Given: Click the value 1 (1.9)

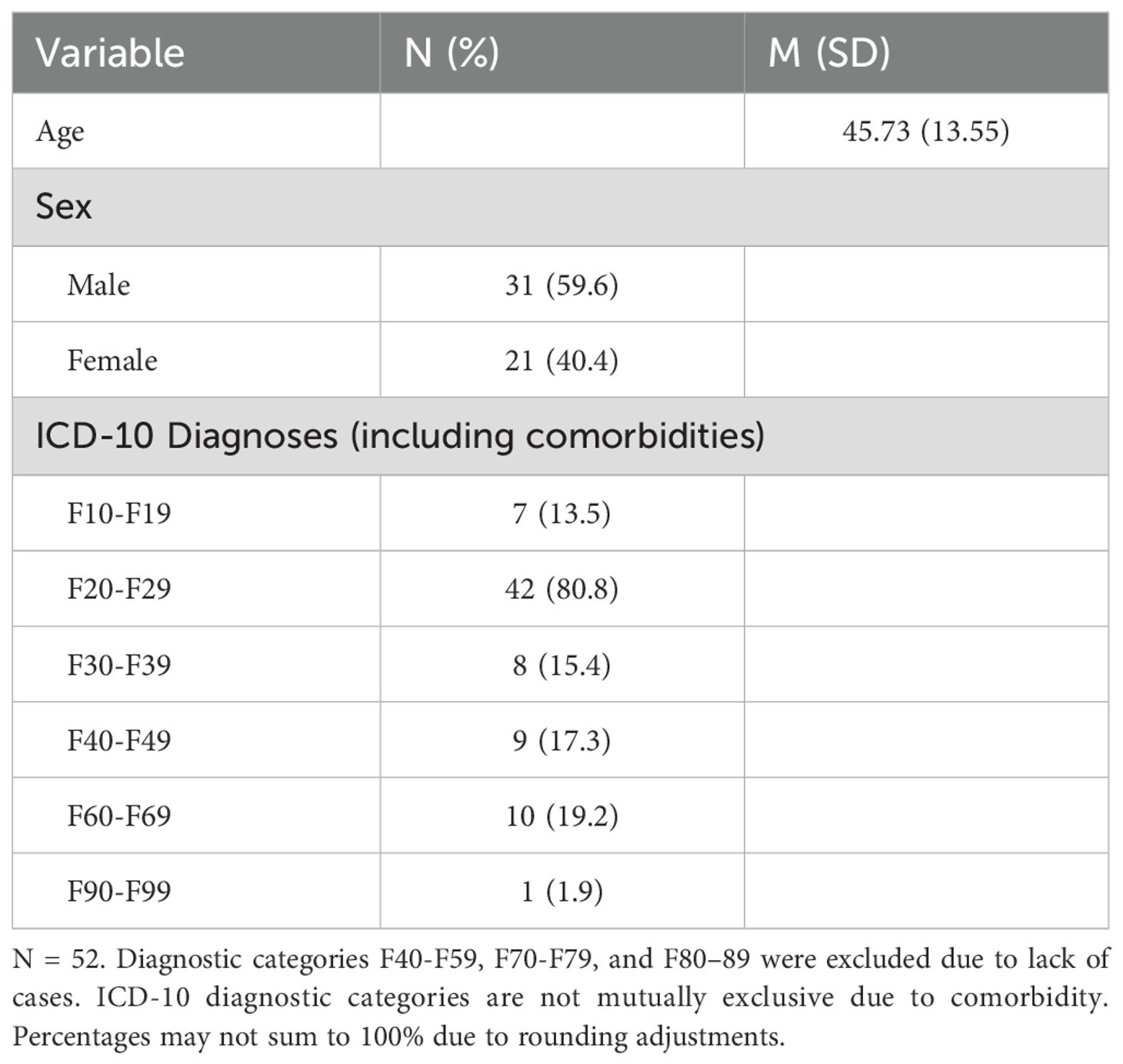Looking at the screenshot, I should 561,891.
